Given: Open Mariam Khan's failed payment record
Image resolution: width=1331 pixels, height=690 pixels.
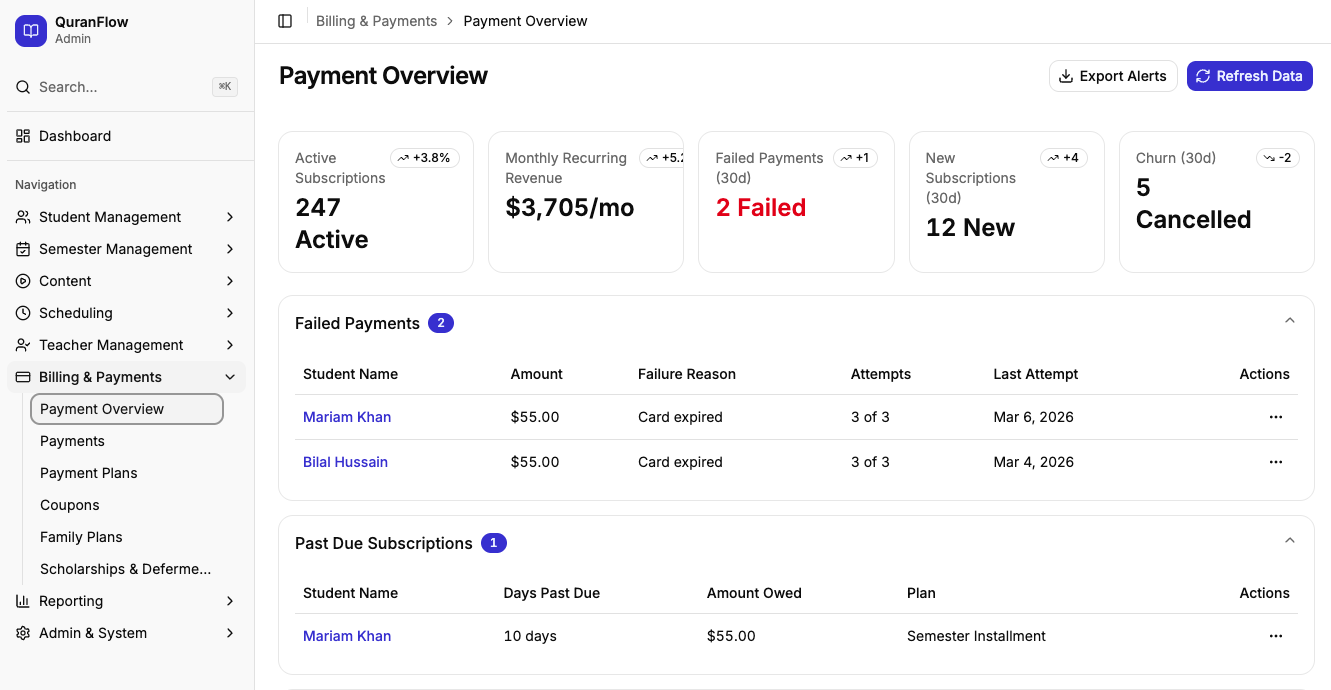Looking at the screenshot, I should pyautogui.click(x=347, y=416).
